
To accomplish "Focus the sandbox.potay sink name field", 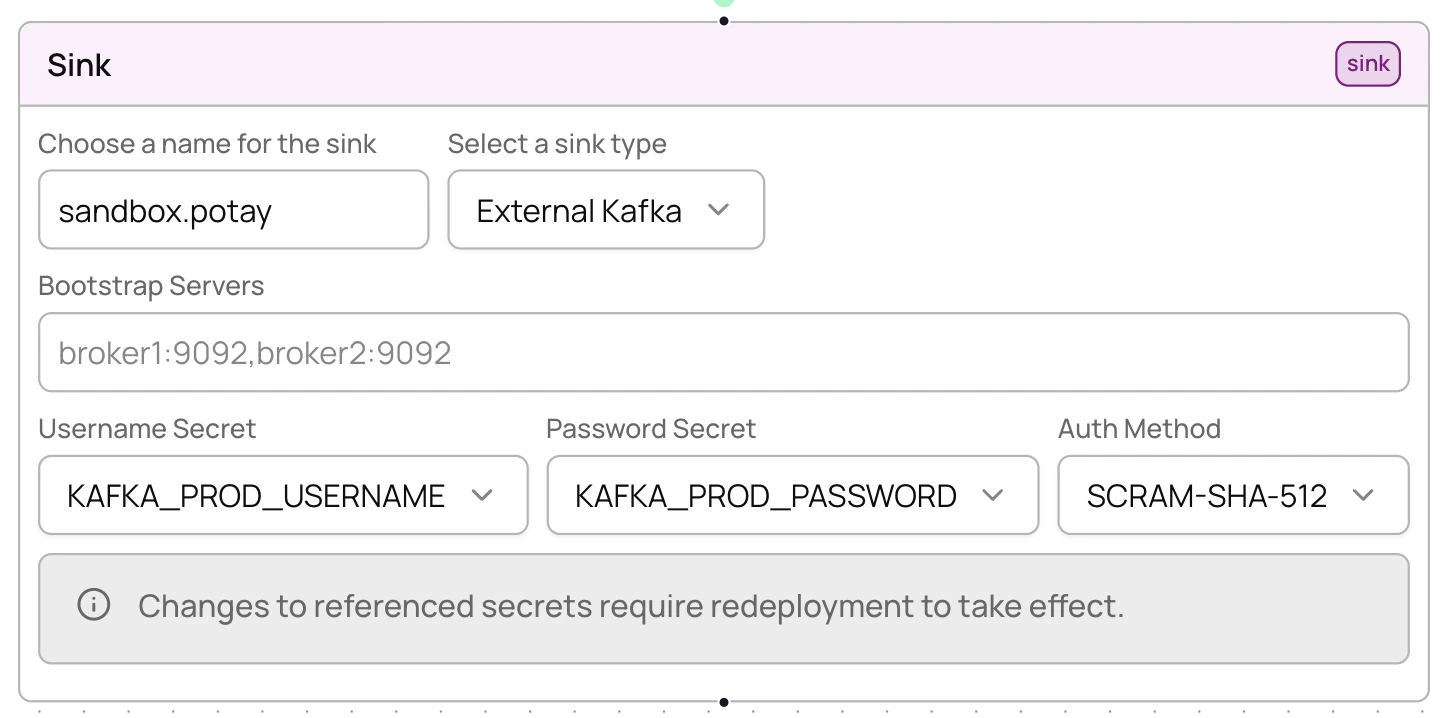I will click(x=233, y=210).
